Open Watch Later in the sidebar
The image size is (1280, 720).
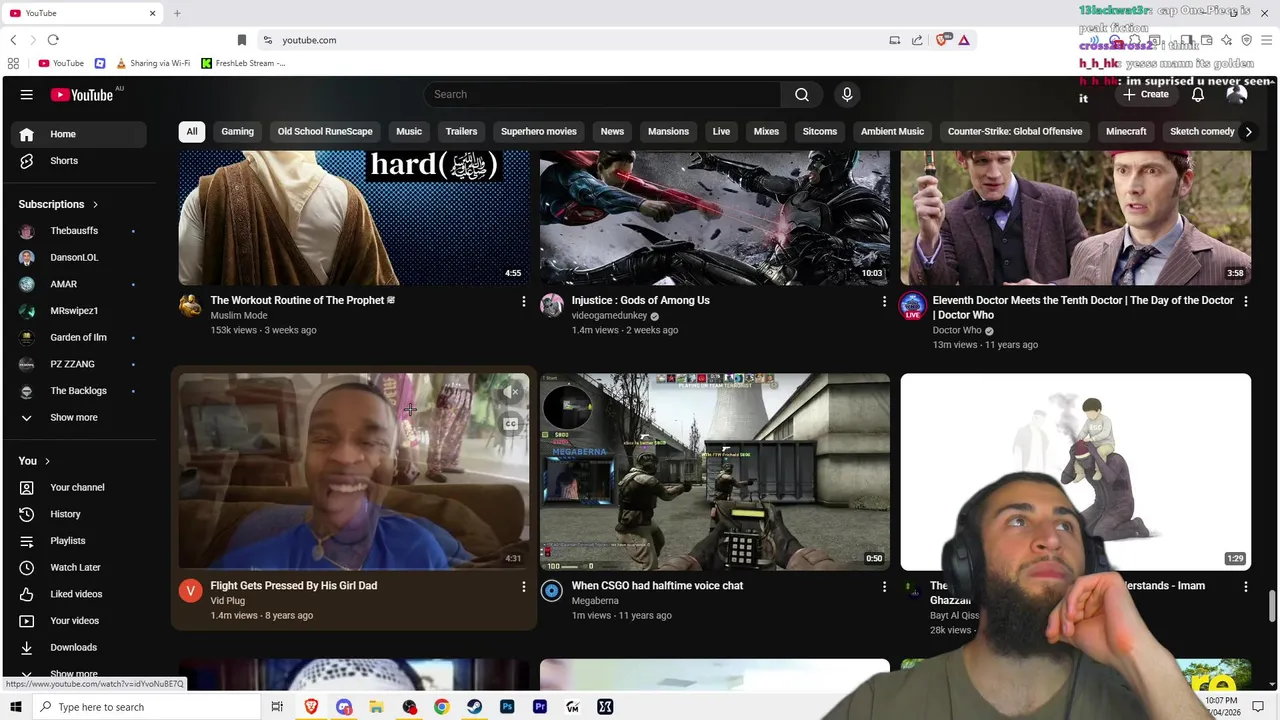point(76,567)
